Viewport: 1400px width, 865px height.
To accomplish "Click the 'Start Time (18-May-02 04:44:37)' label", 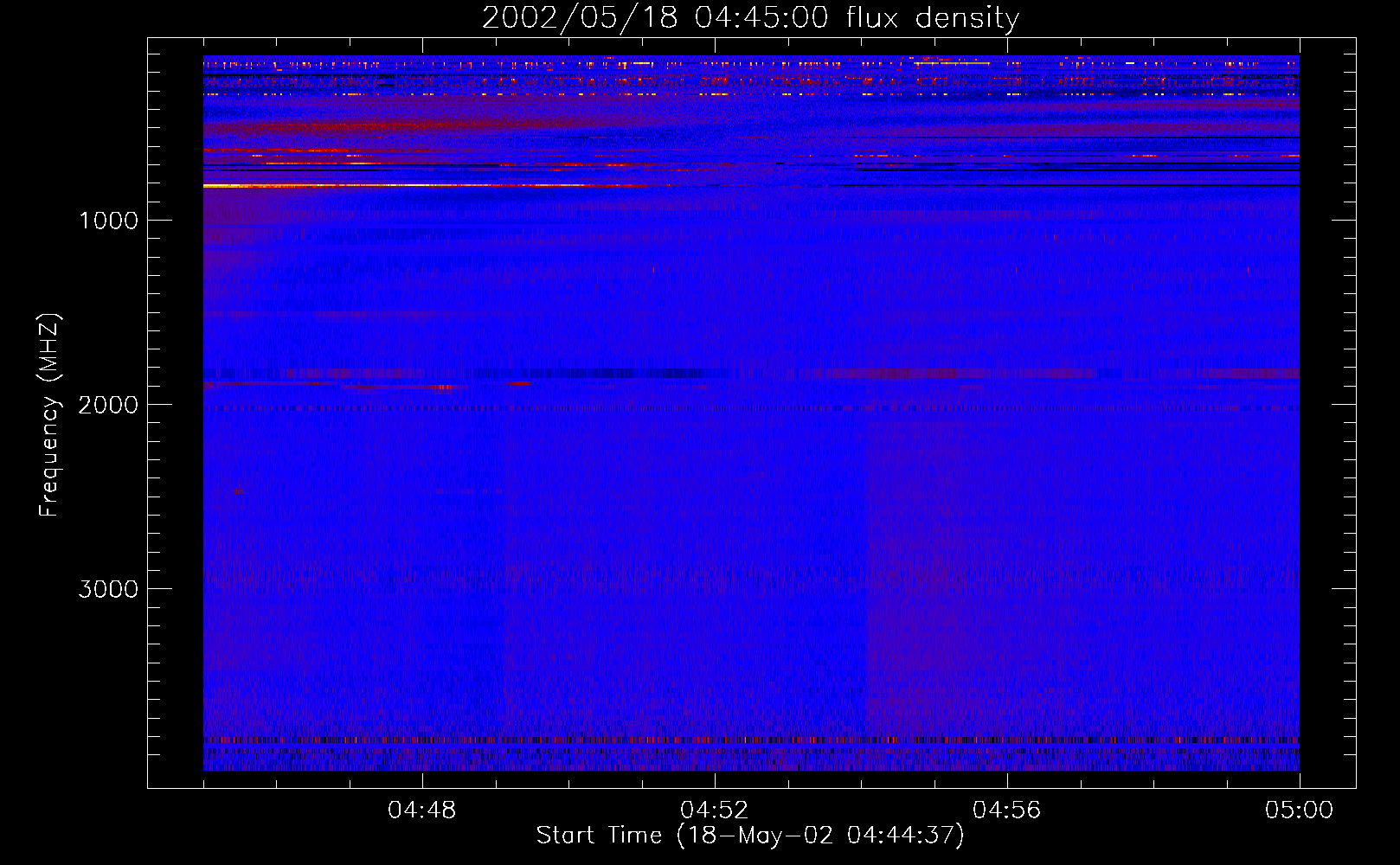I will 750,836.
